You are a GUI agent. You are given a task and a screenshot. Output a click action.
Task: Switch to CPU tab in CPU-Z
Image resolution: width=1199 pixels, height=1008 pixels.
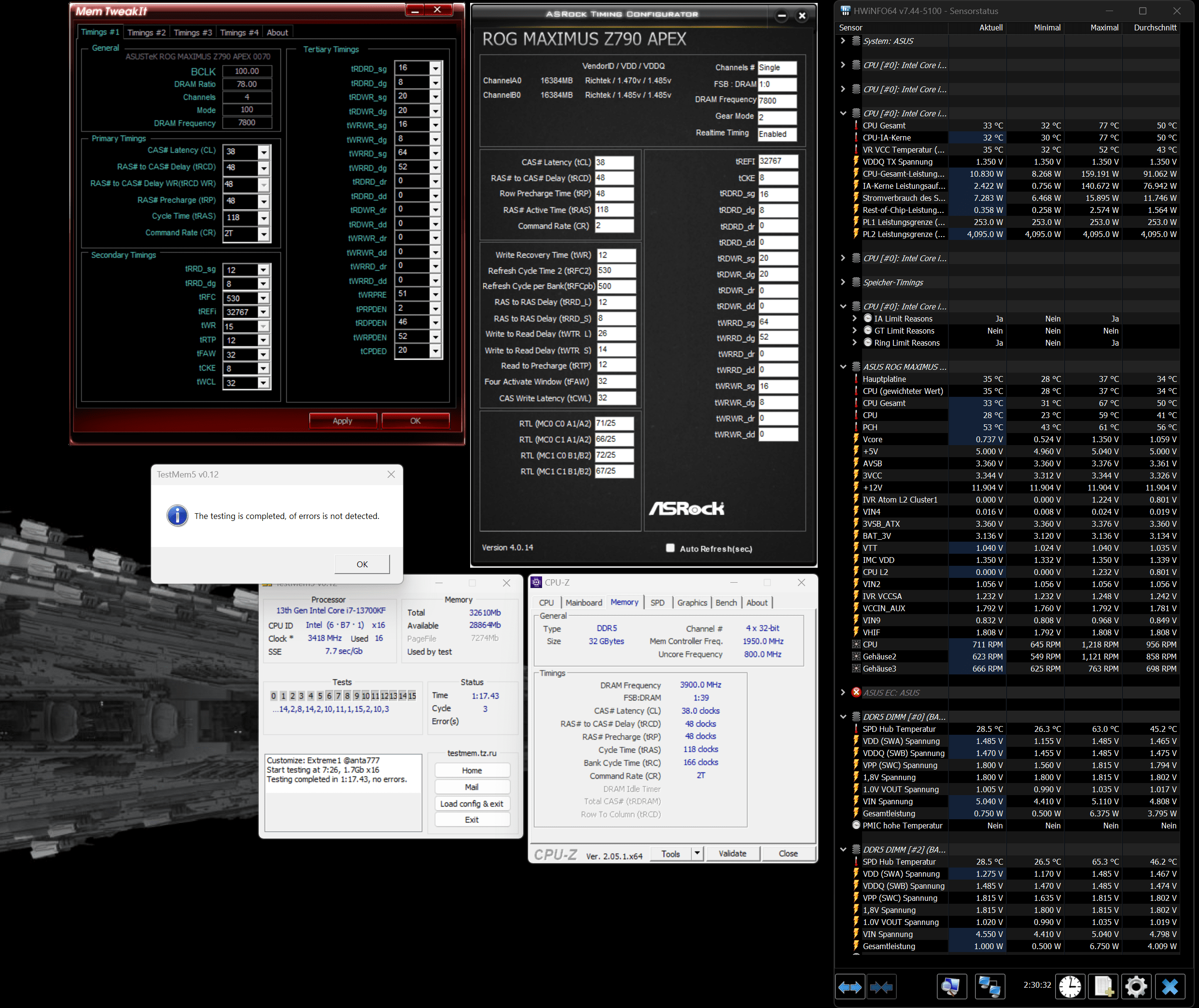click(546, 602)
